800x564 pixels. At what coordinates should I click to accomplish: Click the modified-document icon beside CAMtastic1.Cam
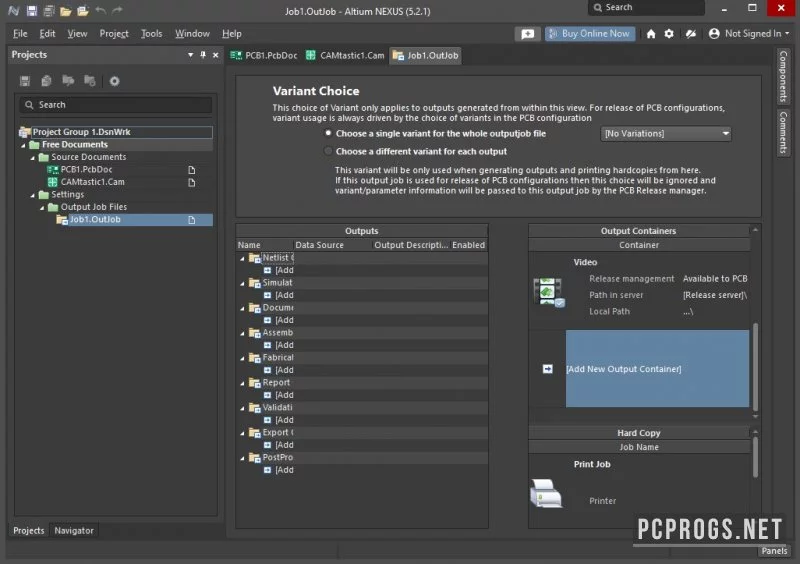[x=192, y=183]
